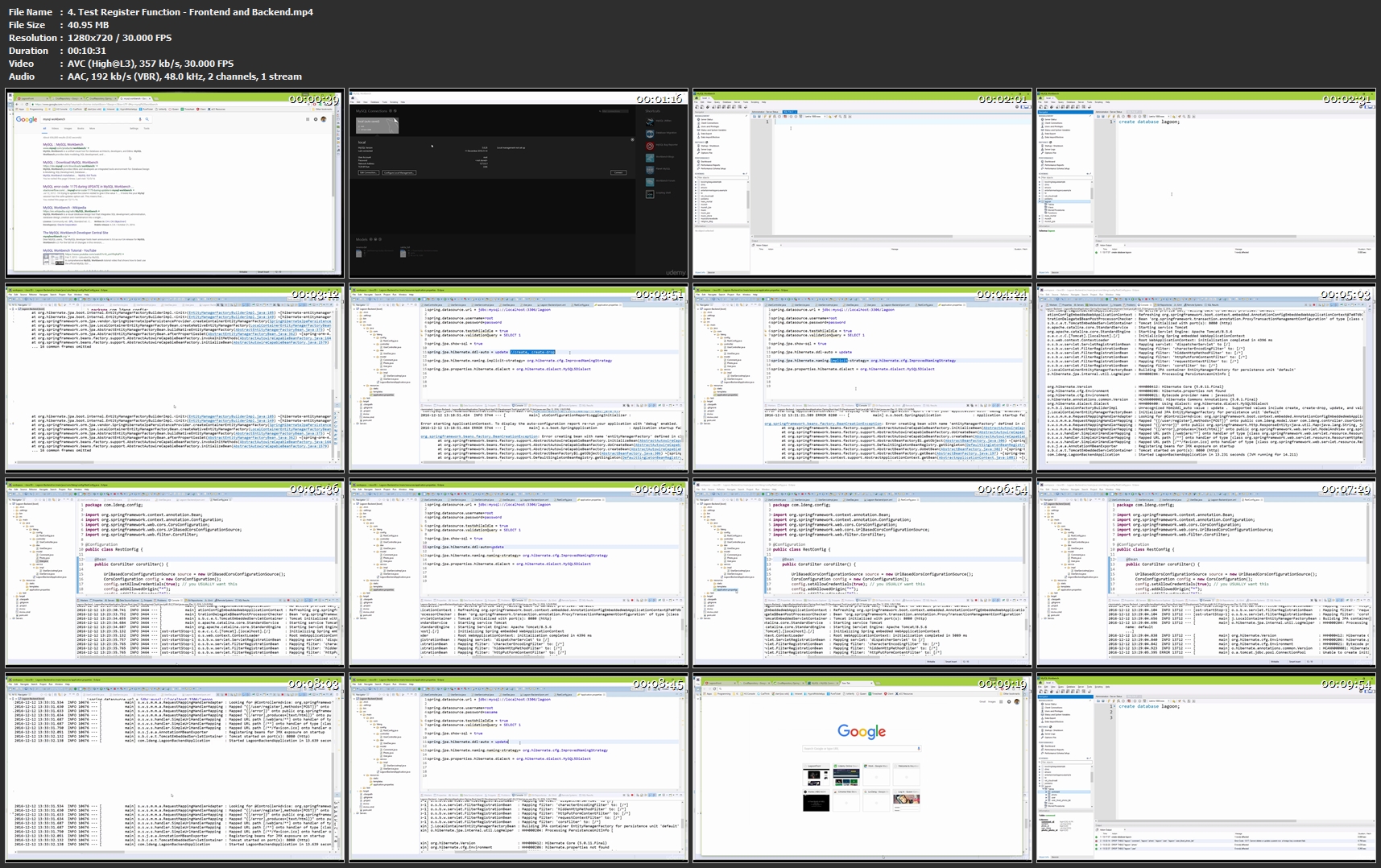Select the thumbnail stamped 00:08:45
1381x868 pixels.
pyautogui.click(x=519, y=768)
